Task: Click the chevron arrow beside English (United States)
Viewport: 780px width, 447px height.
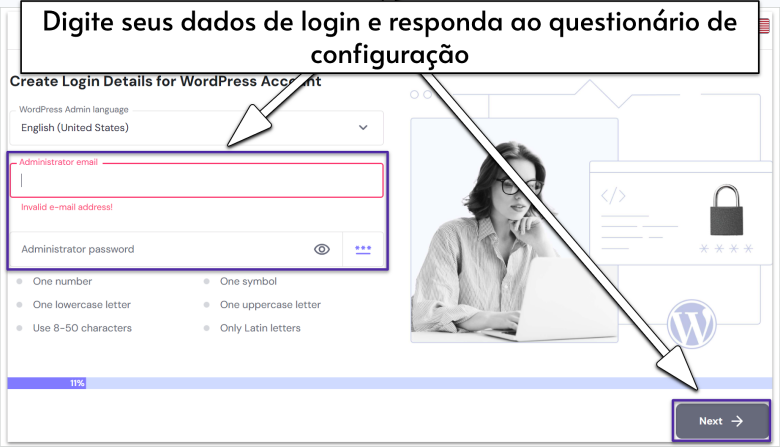Action: tap(363, 128)
